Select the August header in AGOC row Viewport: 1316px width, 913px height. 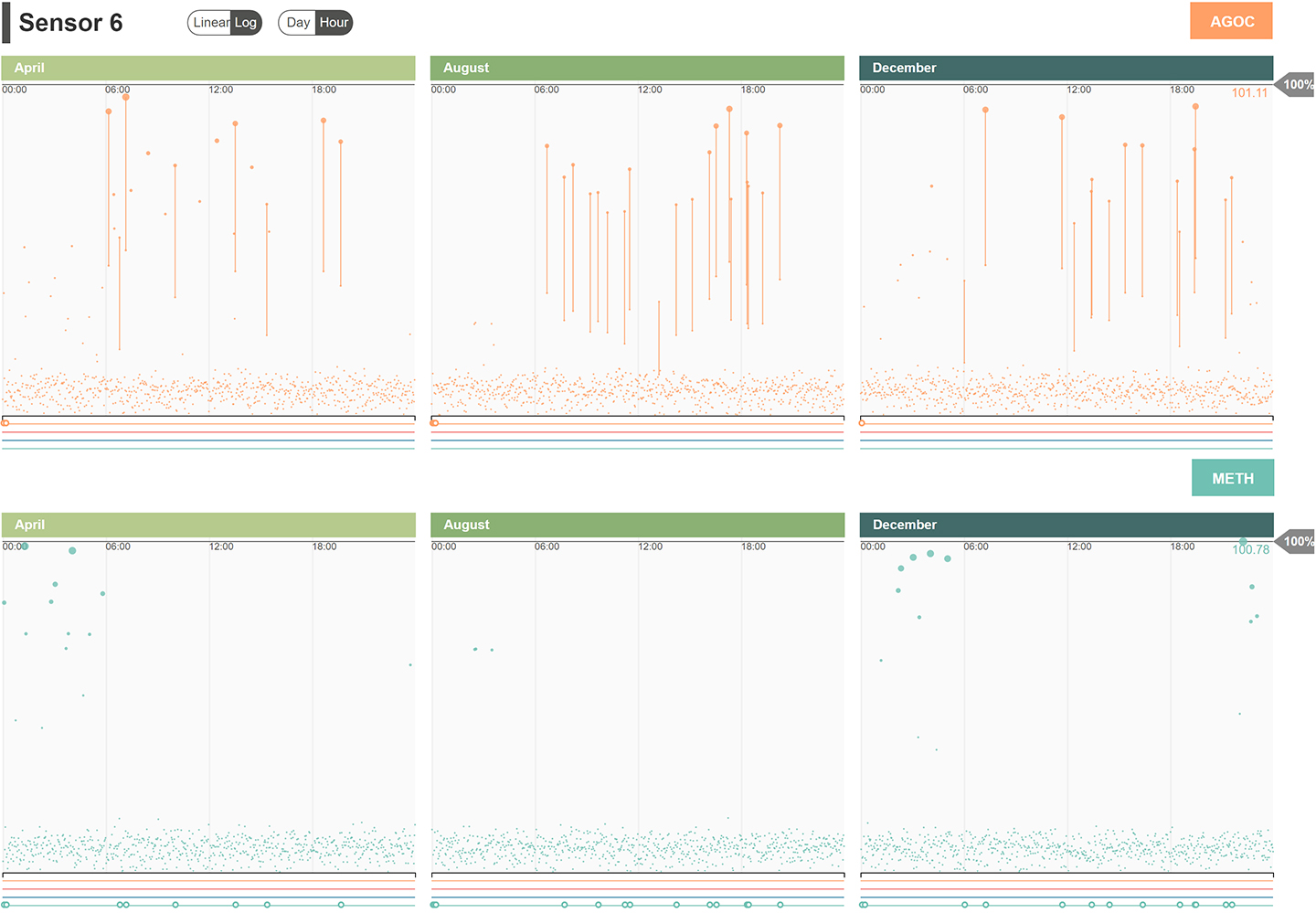pos(637,68)
